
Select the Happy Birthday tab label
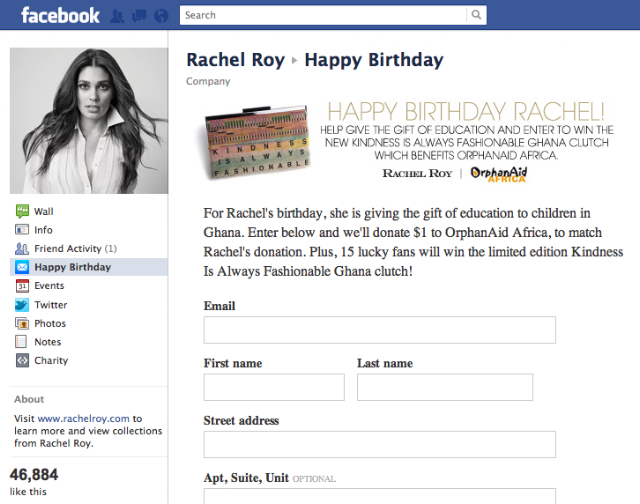(x=73, y=267)
